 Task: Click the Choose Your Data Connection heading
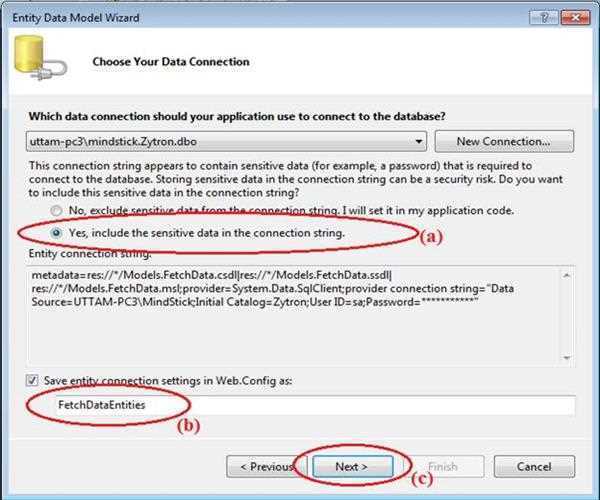[171, 62]
